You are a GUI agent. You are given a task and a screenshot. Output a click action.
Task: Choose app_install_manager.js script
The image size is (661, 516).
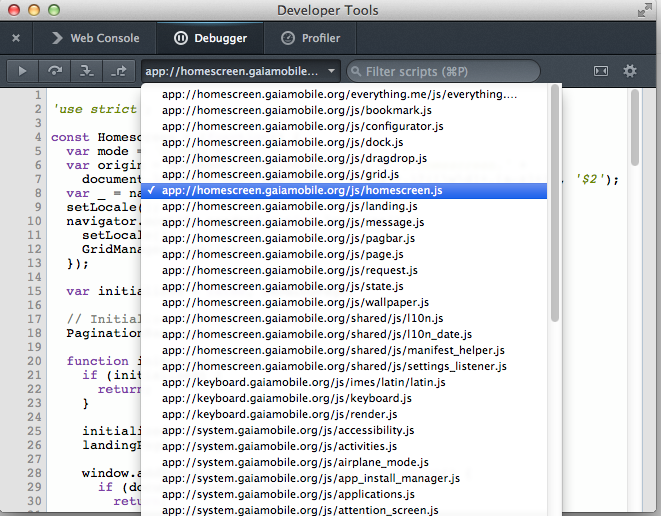(x=344, y=478)
